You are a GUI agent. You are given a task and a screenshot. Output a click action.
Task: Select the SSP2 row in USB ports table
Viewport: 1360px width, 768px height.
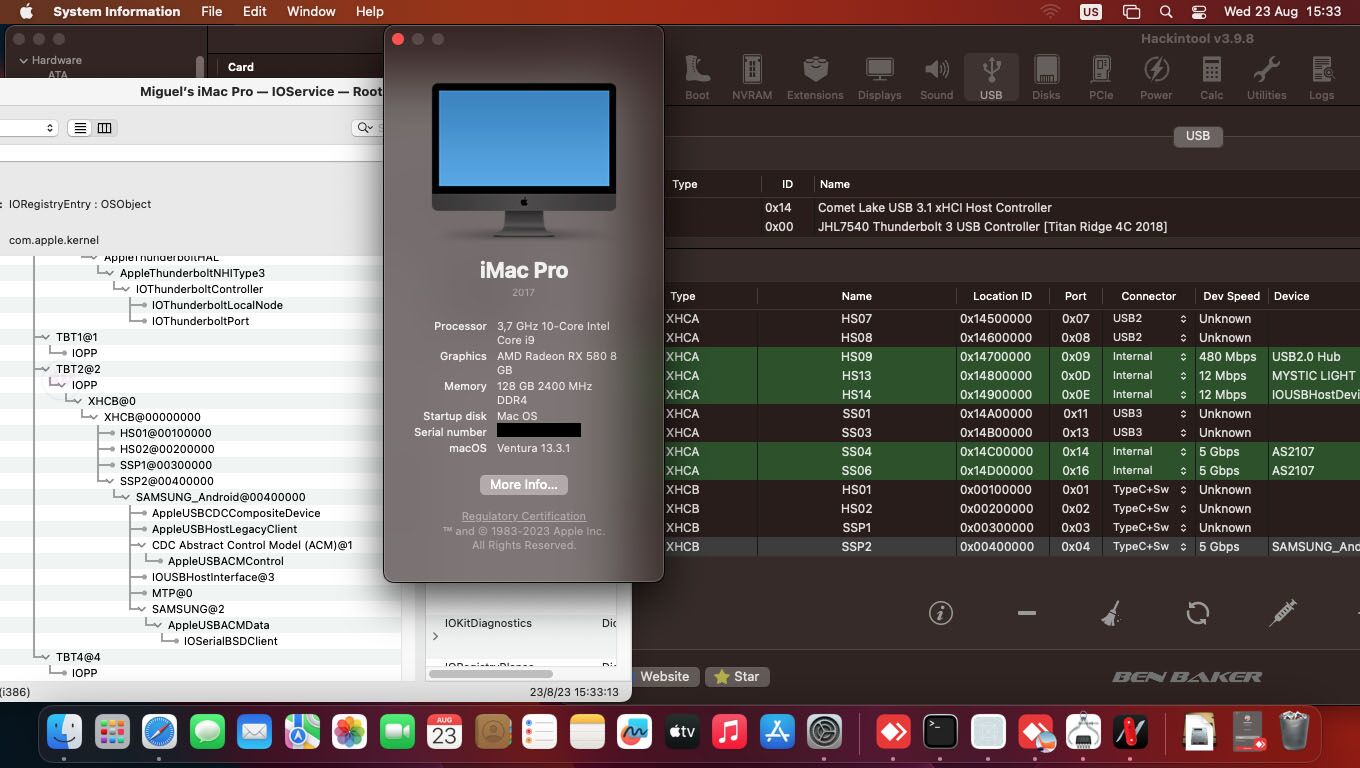[x=1012, y=547]
